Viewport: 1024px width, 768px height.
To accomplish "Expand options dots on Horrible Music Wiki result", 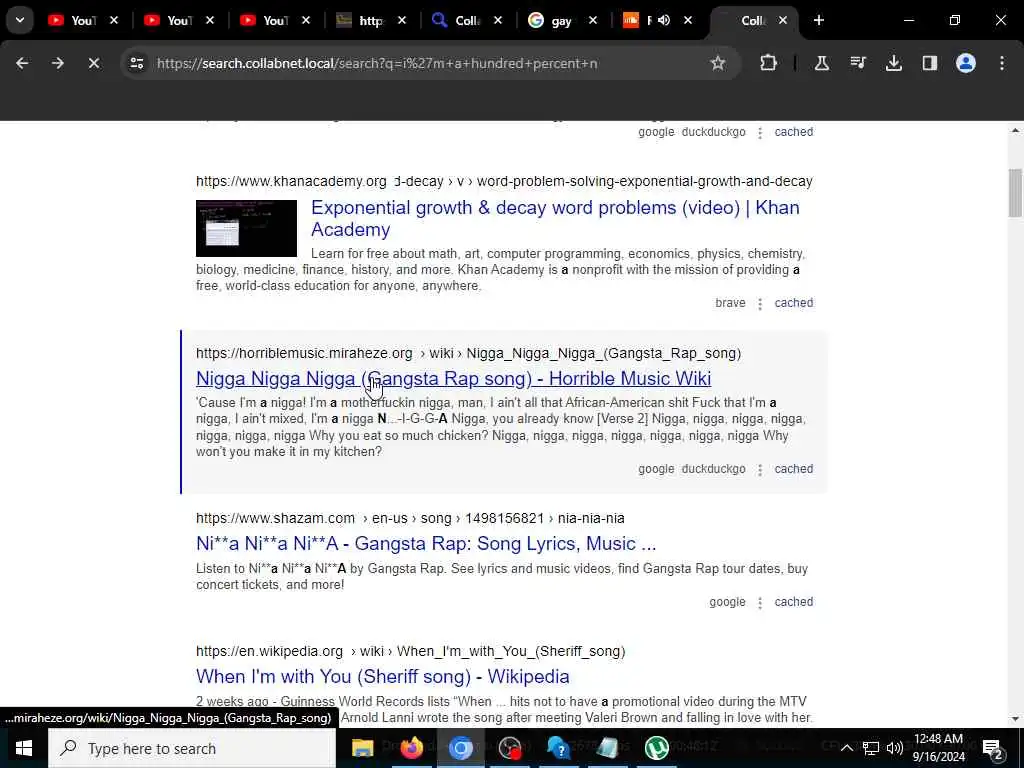I will coord(760,470).
